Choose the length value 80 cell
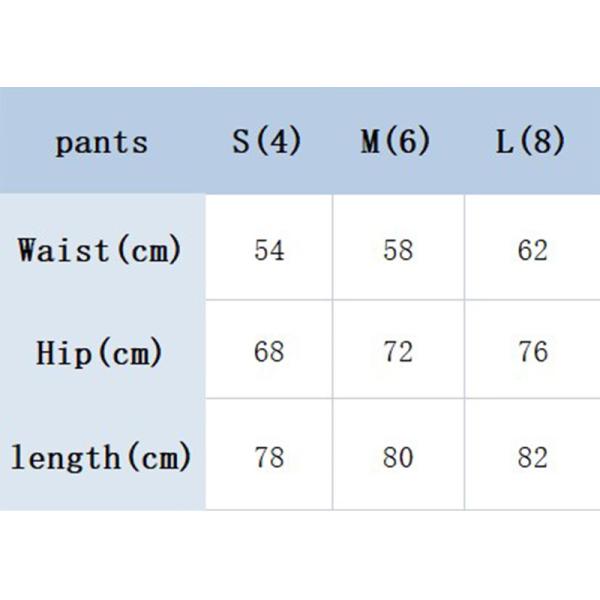Screen dimensions: 600x600 pyautogui.click(x=398, y=458)
